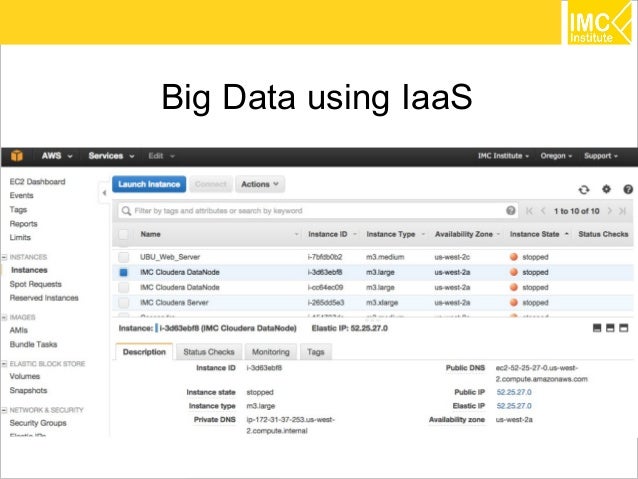Maximize the instance details pane
The width and height of the screenshot is (638, 479).
623,328
